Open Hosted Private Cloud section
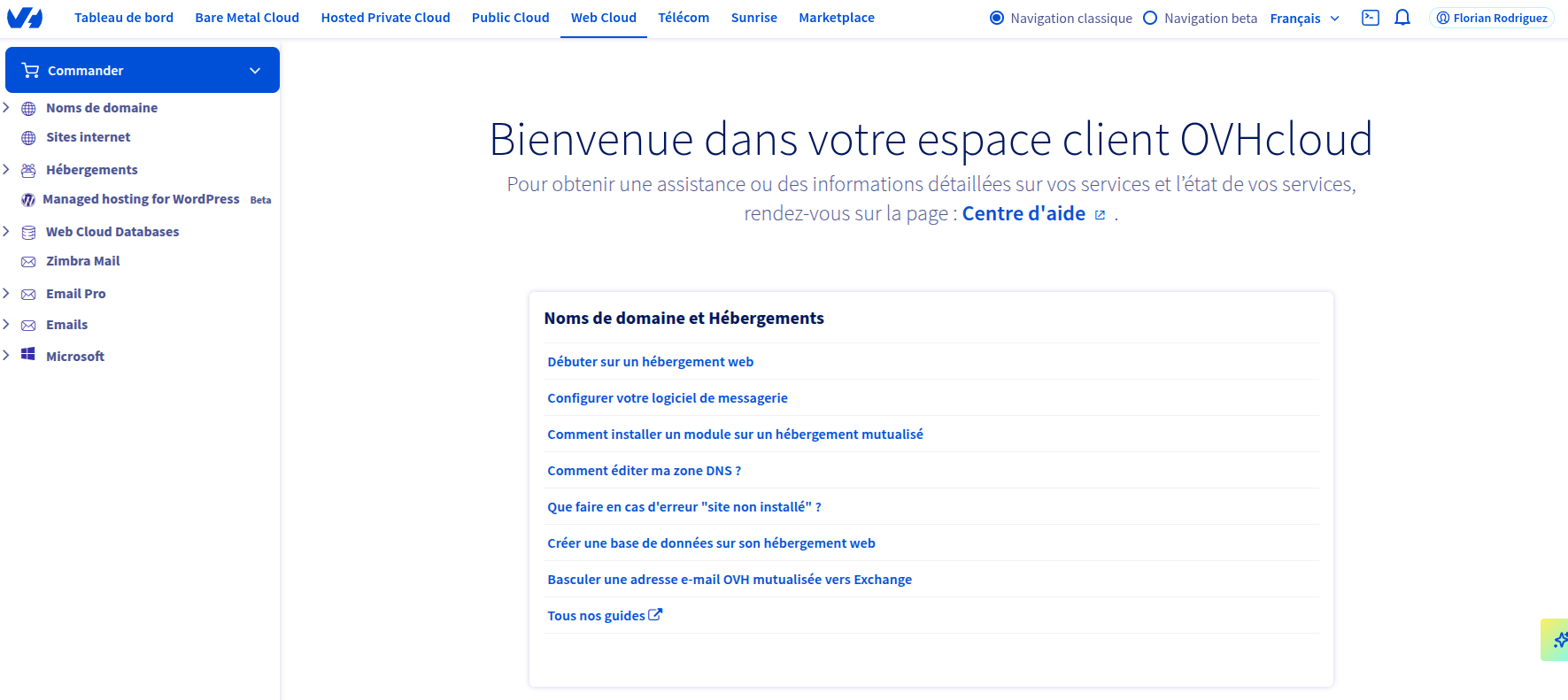 385,18
